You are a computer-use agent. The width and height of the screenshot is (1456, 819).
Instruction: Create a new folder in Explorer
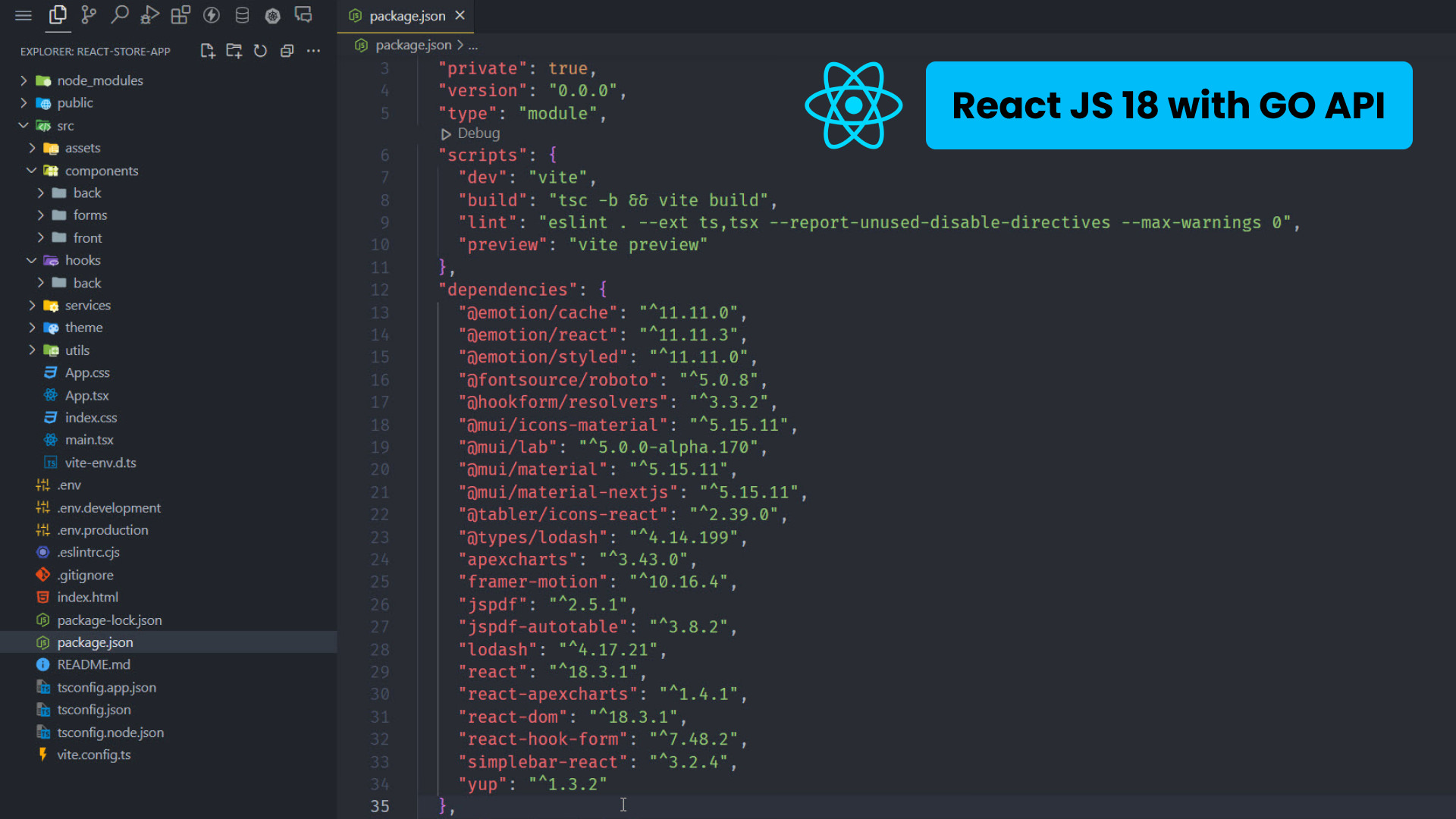234,51
